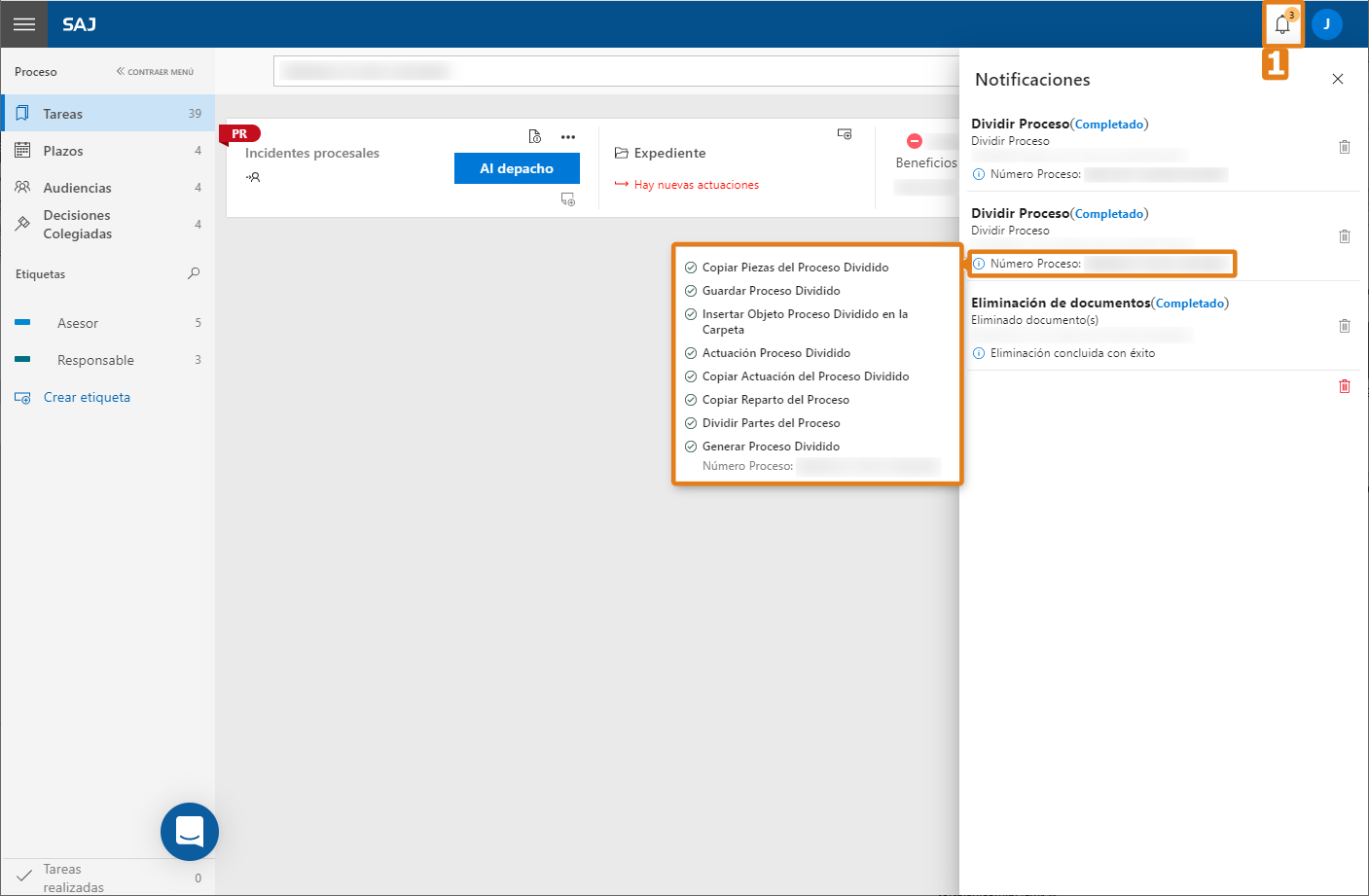Screen dimensions: 1369x896
Task: Delete the first Dividir Proceso notification
Action: (x=1345, y=147)
